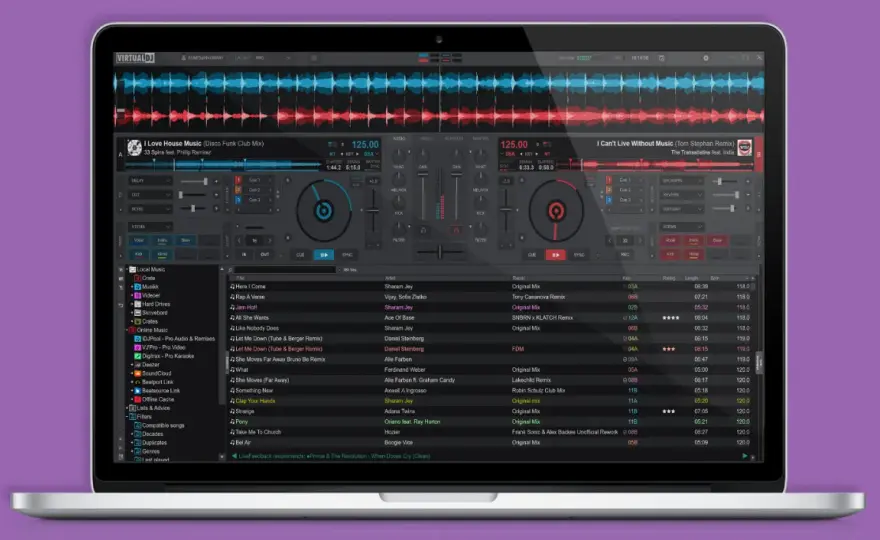This screenshot has width=880, height=540.
Task: Click the Digitrax Pro Karaoke icon
Action: [x=138, y=356]
